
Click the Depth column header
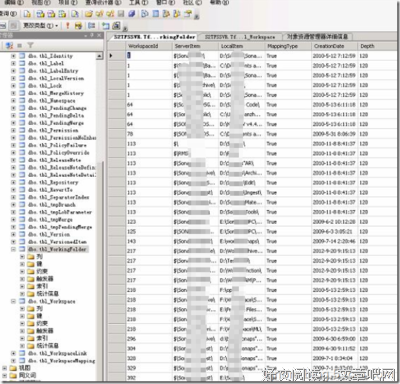click(377, 46)
